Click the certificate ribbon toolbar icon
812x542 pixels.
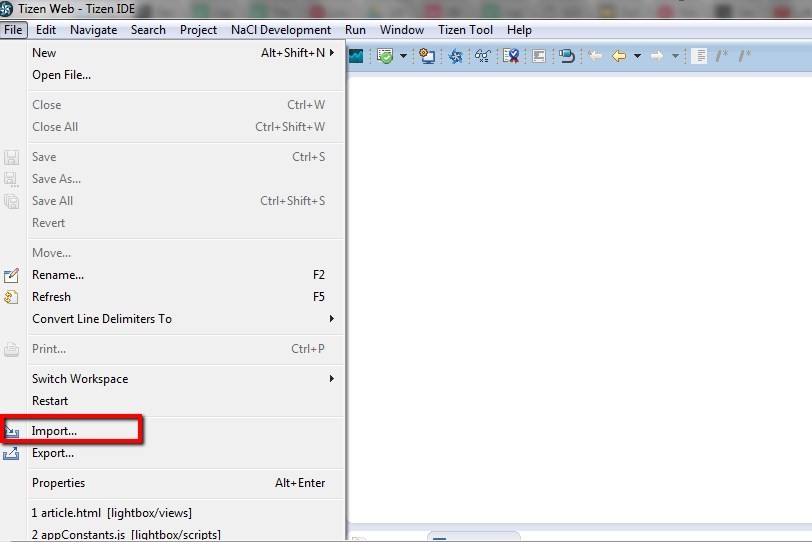point(511,56)
